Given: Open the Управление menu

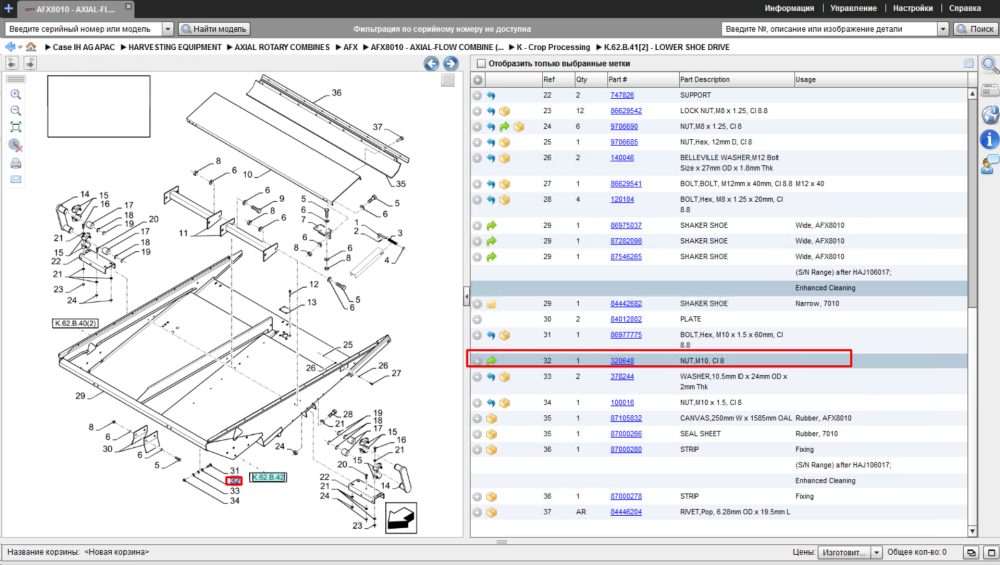Looking at the screenshot, I should click(853, 8).
